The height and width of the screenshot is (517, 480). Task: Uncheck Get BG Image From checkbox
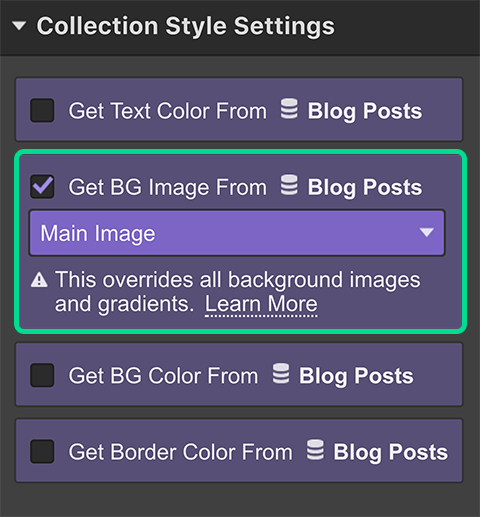(x=42, y=187)
